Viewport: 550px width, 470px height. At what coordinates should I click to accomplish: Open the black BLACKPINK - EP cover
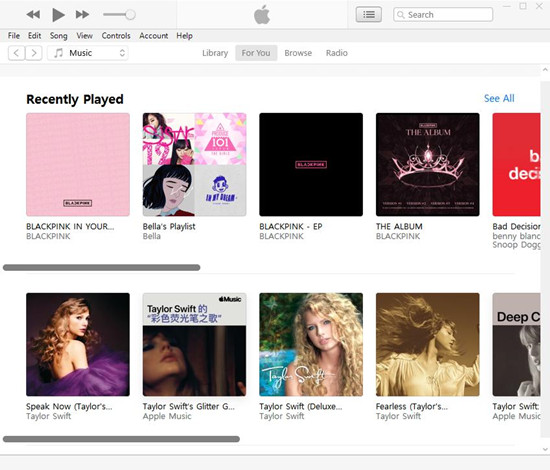click(x=311, y=164)
